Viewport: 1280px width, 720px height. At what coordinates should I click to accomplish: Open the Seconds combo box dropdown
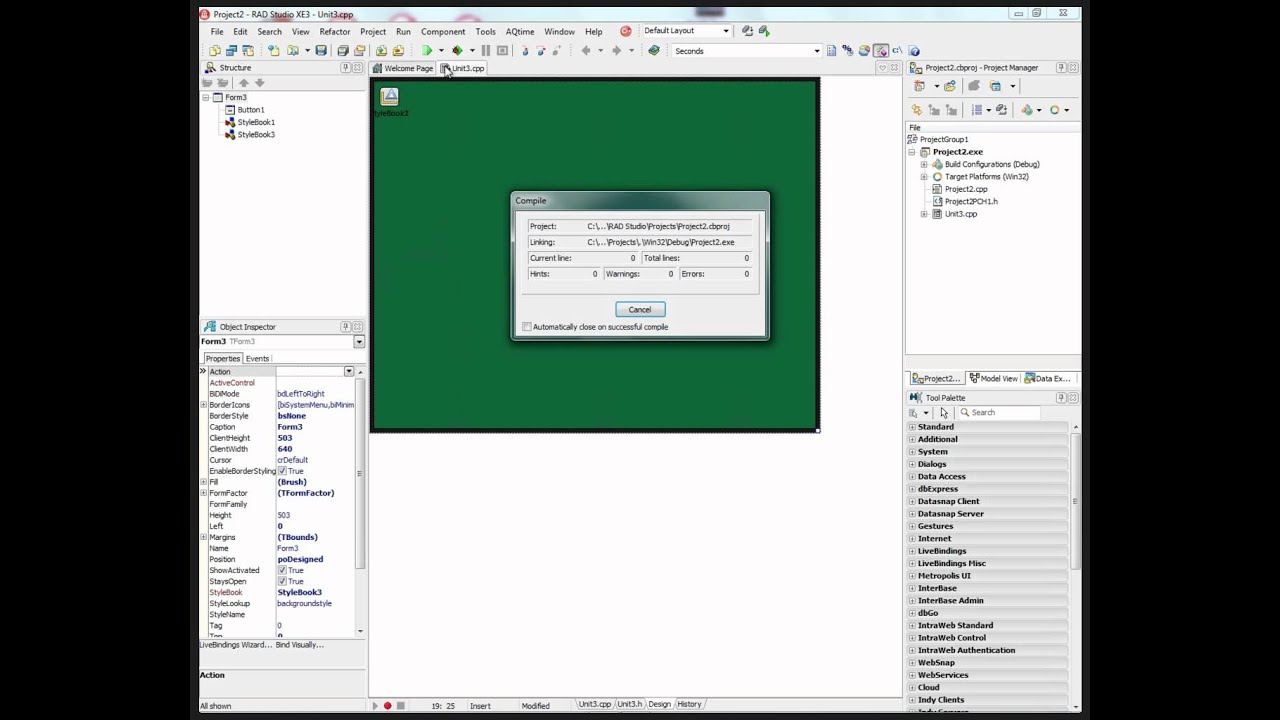click(x=817, y=51)
